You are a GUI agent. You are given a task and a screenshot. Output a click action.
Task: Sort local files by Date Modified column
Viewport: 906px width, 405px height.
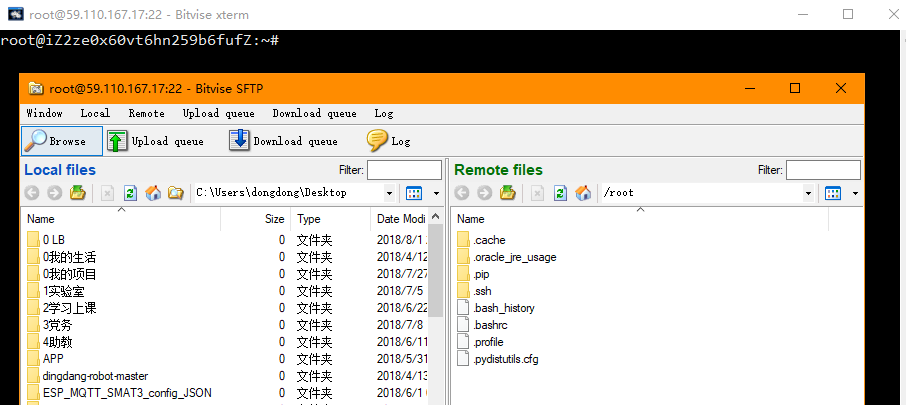coord(400,219)
